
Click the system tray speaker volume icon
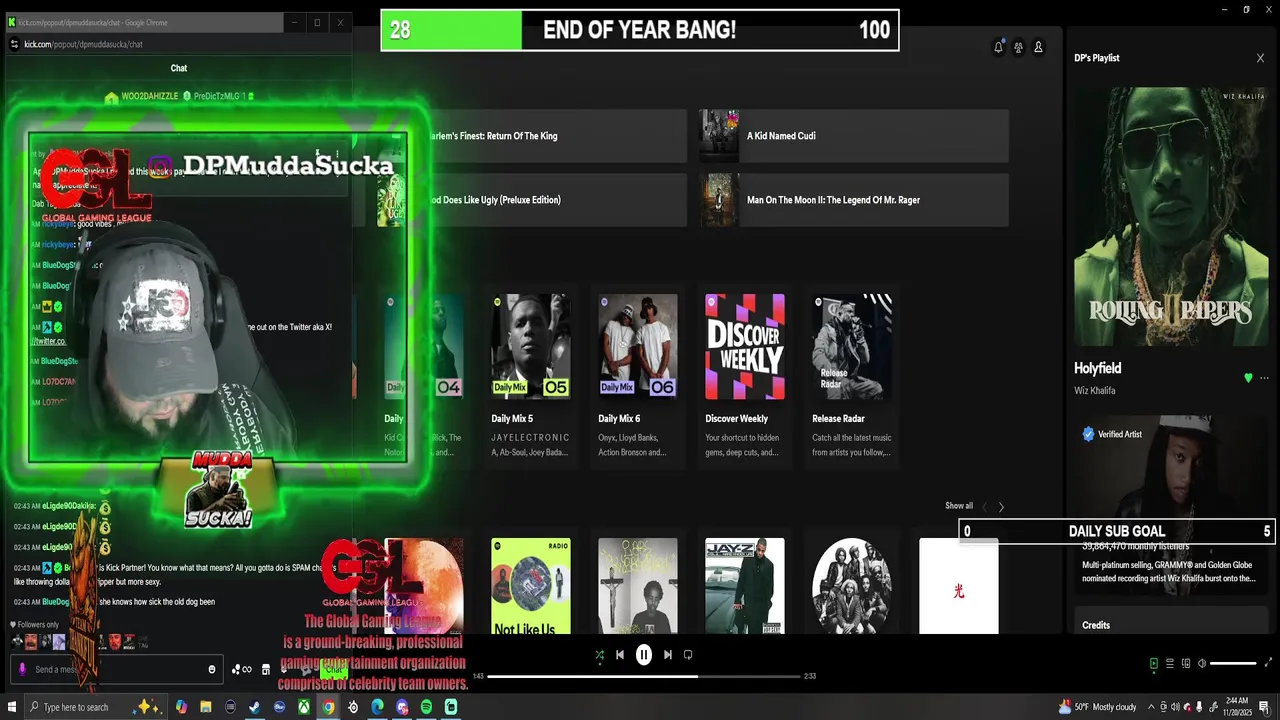pos(1175,707)
